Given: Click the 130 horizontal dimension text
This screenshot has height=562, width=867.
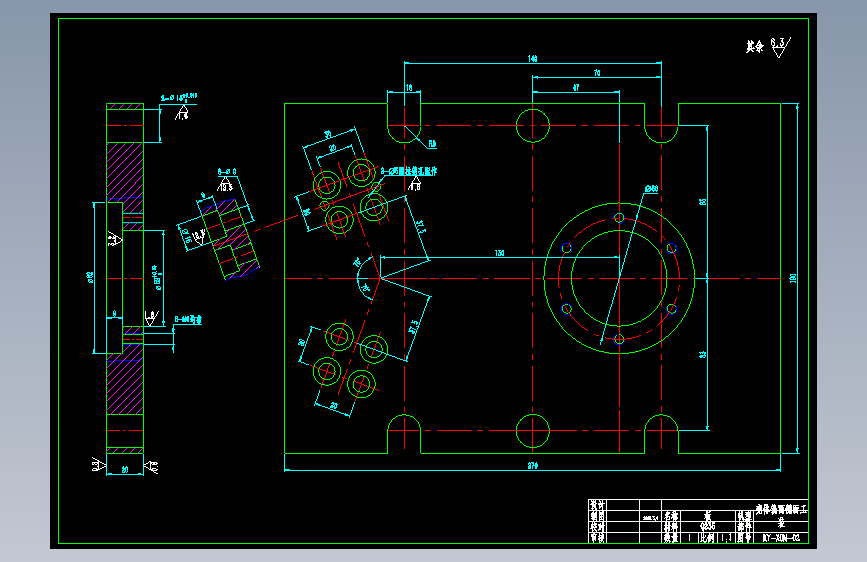Looking at the screenshot, I should click(499, 253).
